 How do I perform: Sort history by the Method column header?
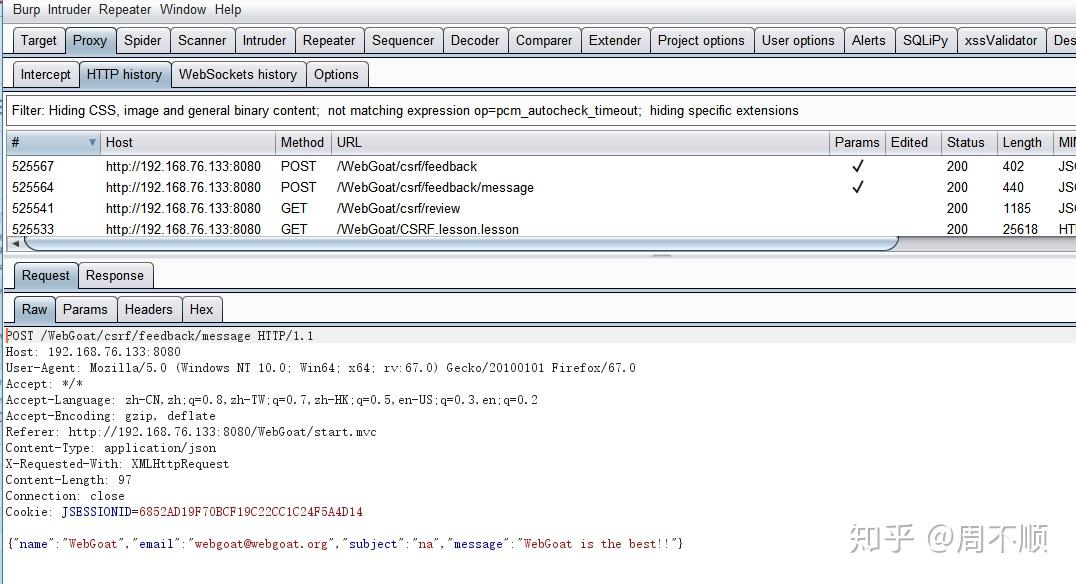301,143
